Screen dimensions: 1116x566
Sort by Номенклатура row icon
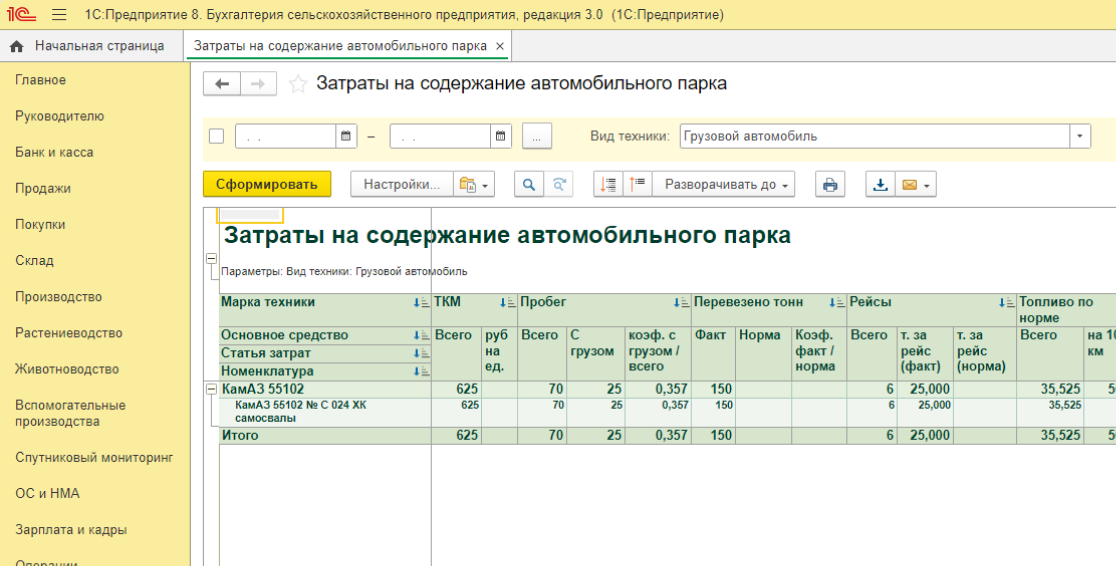point(421,371)
